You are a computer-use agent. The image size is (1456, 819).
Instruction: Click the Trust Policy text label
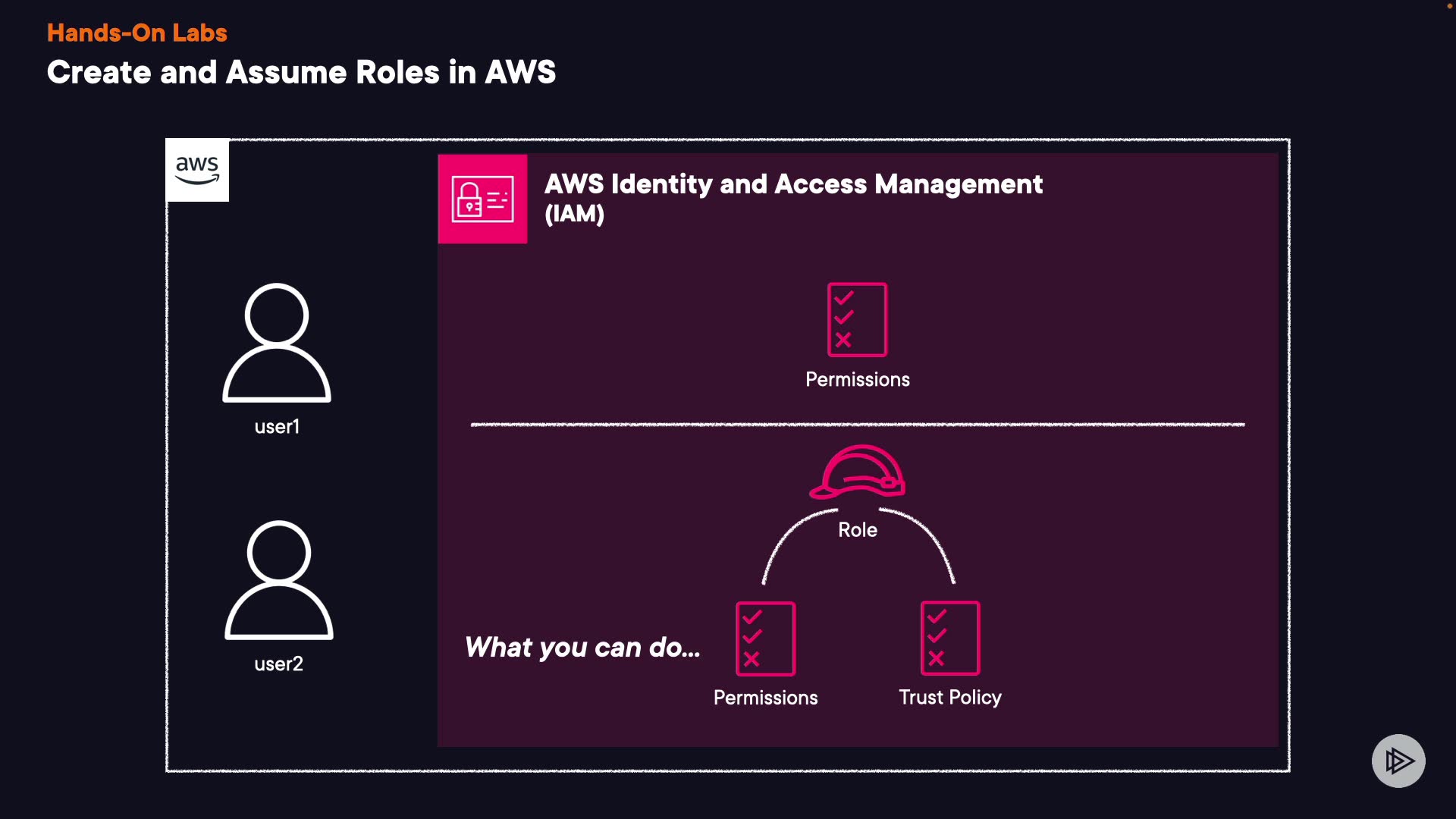(950, 698)
